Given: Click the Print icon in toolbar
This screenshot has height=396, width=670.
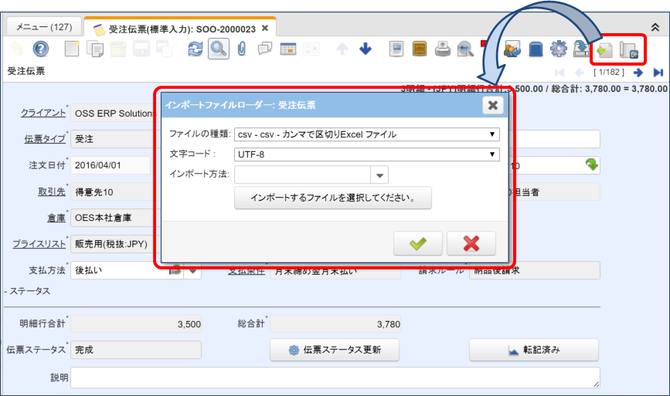Looking at the screenshot, I should 443,49.
